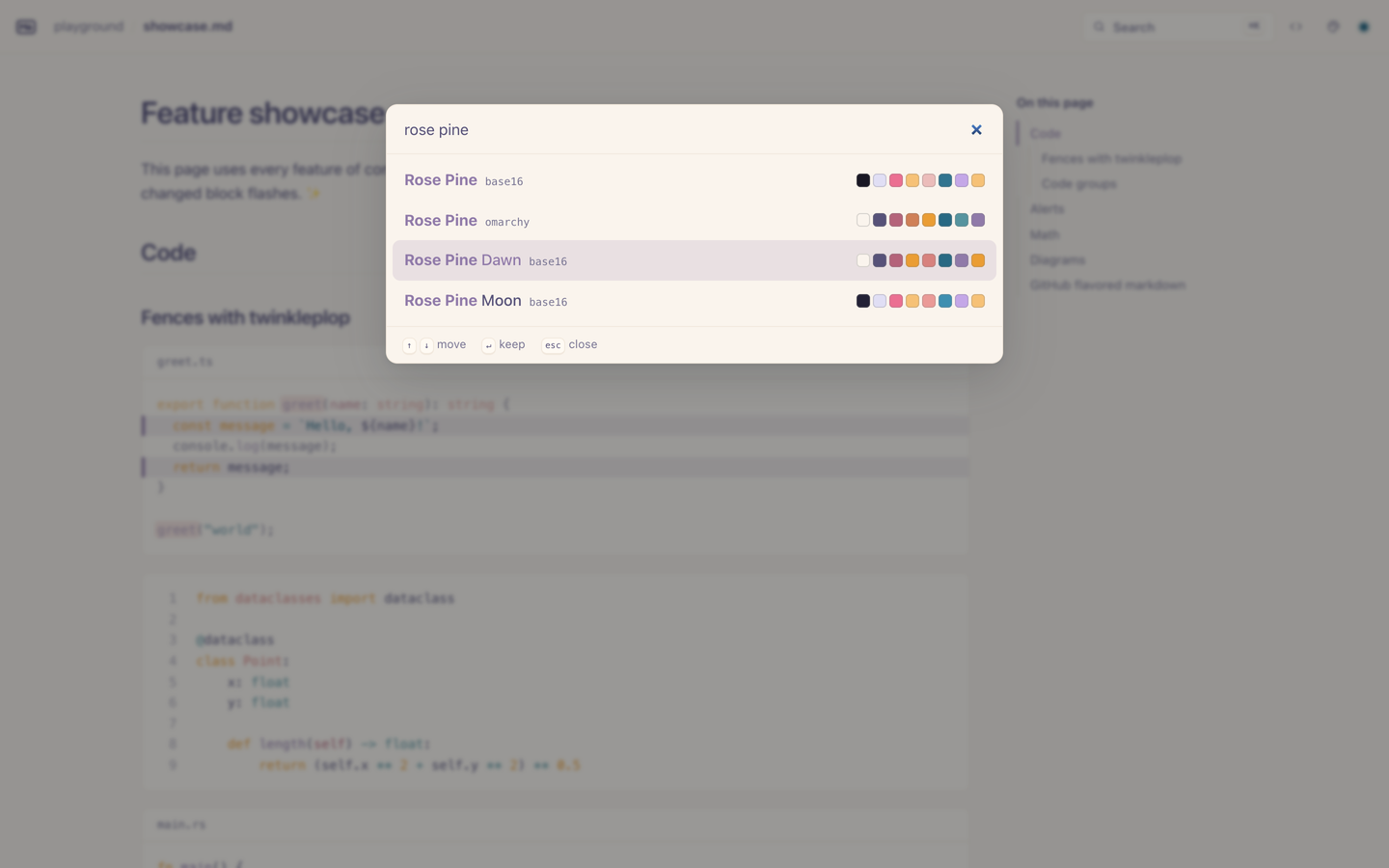Click the 'keep' label in the picker footer
The width and height of the screenshot is (1389, 868).
512,344
